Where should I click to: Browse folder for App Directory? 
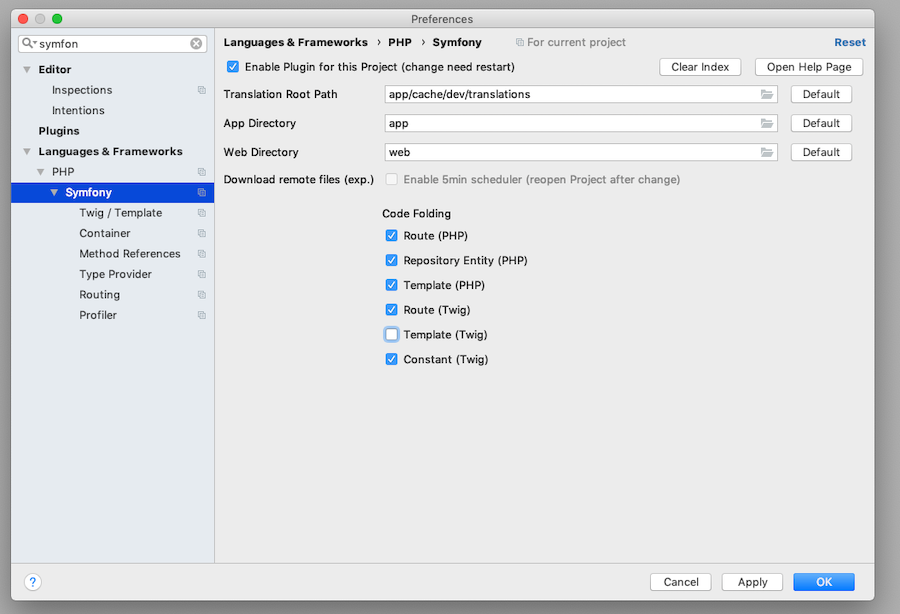click(x=767, y=123)
